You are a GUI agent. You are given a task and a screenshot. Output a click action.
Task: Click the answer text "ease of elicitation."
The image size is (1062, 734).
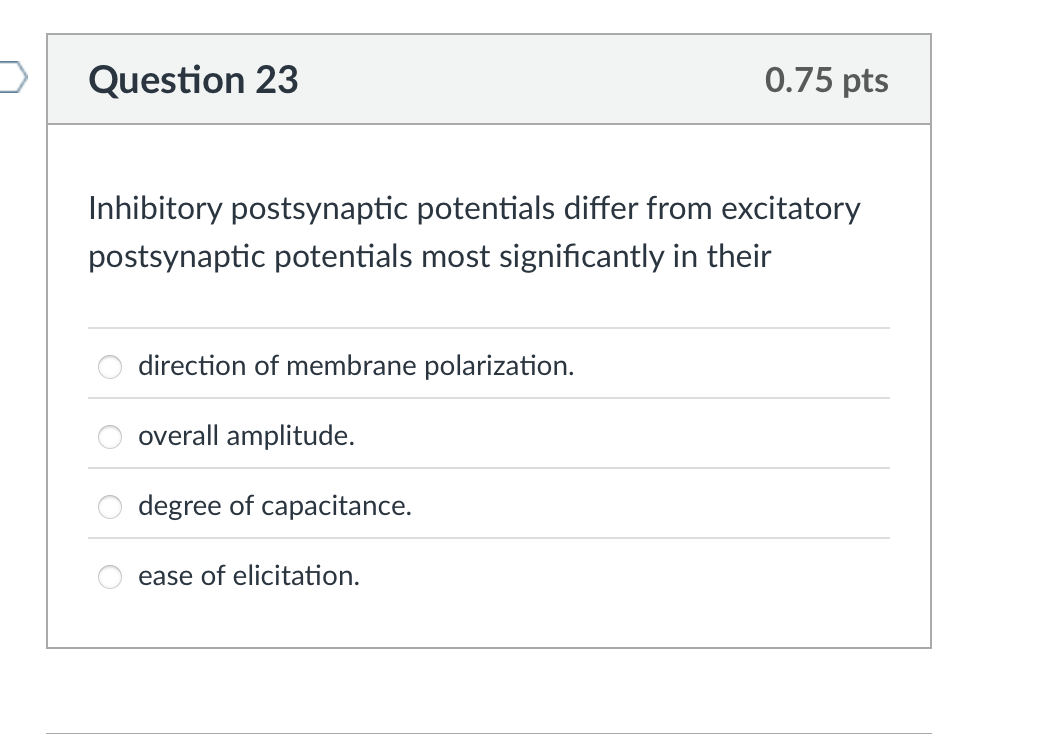[250, 576]
